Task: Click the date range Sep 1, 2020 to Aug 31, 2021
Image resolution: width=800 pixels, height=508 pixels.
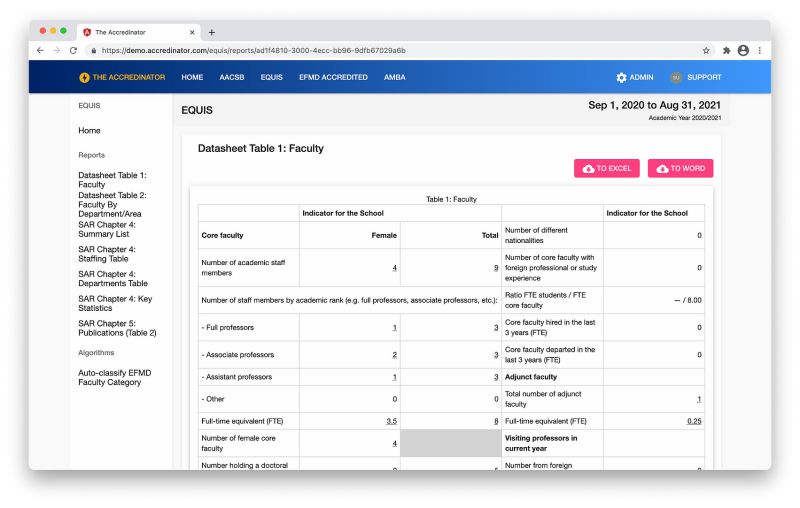Action: click(x=654, y=105)
